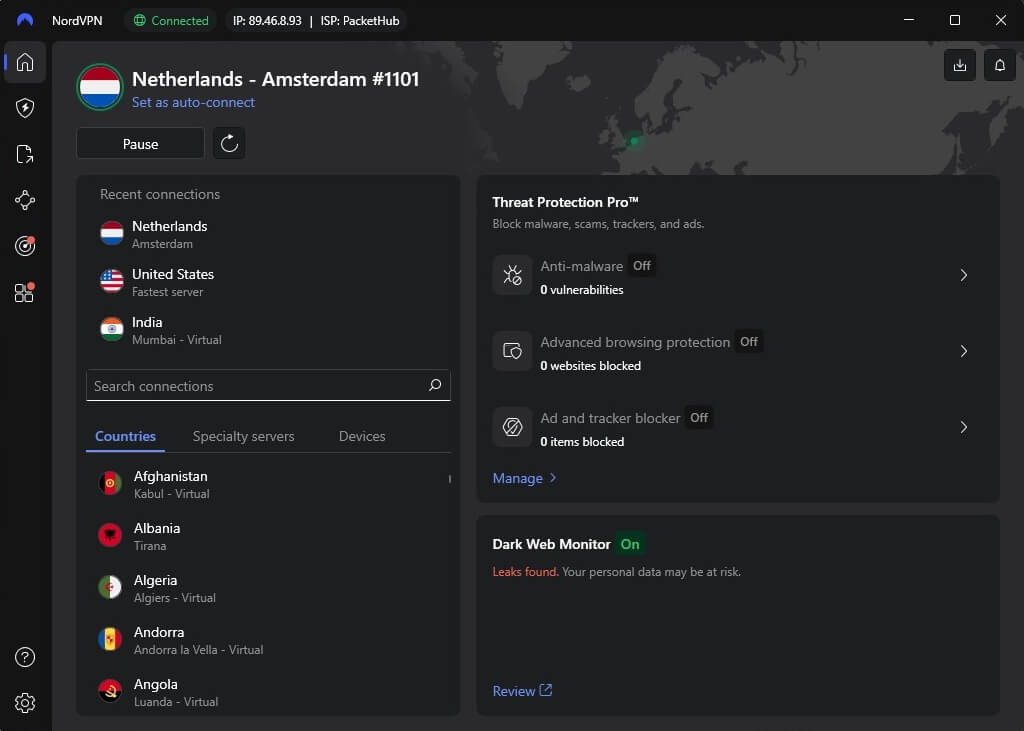Open NordVPN settings gear
This screenshot has width=1024, height=731.
click(x=25, y=702)
